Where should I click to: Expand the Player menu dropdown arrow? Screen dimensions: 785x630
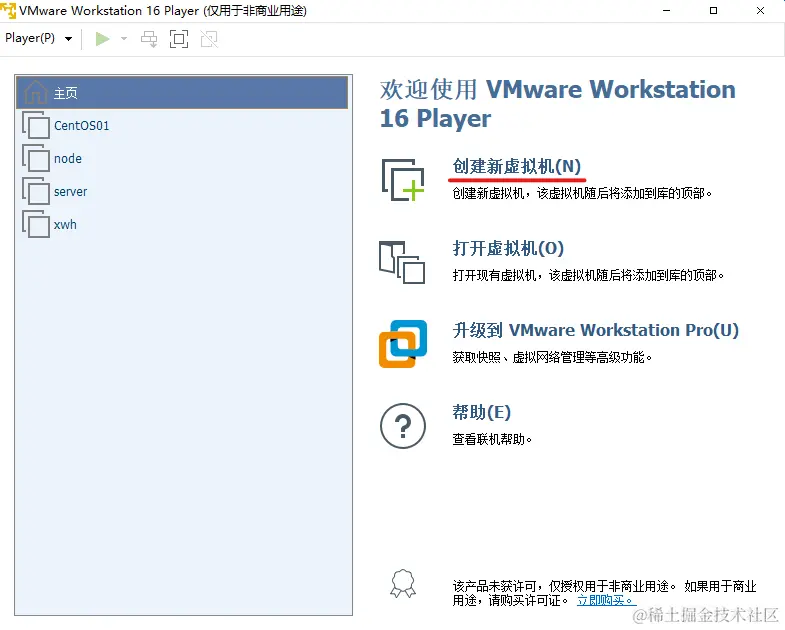(68, 39)
